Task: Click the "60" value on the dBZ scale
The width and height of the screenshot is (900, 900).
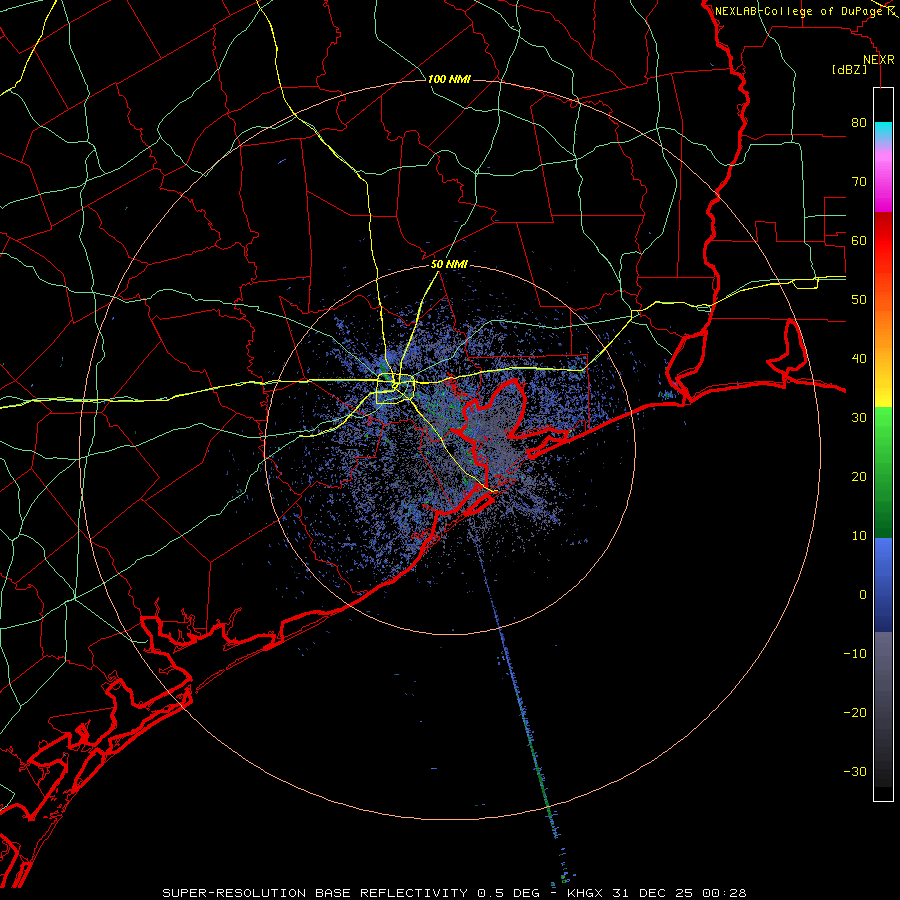Action: 859,240
